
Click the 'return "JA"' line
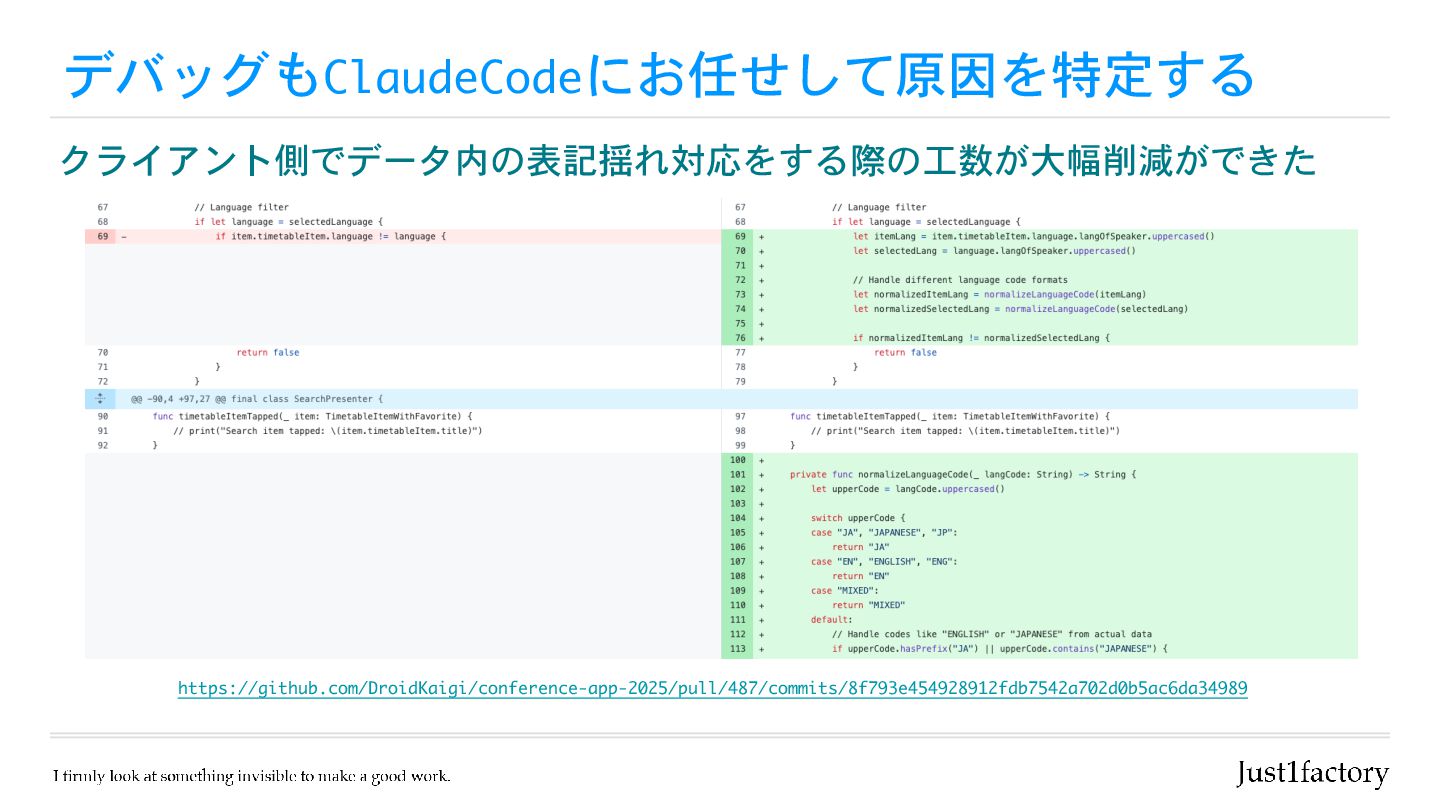tap(860, 547)
